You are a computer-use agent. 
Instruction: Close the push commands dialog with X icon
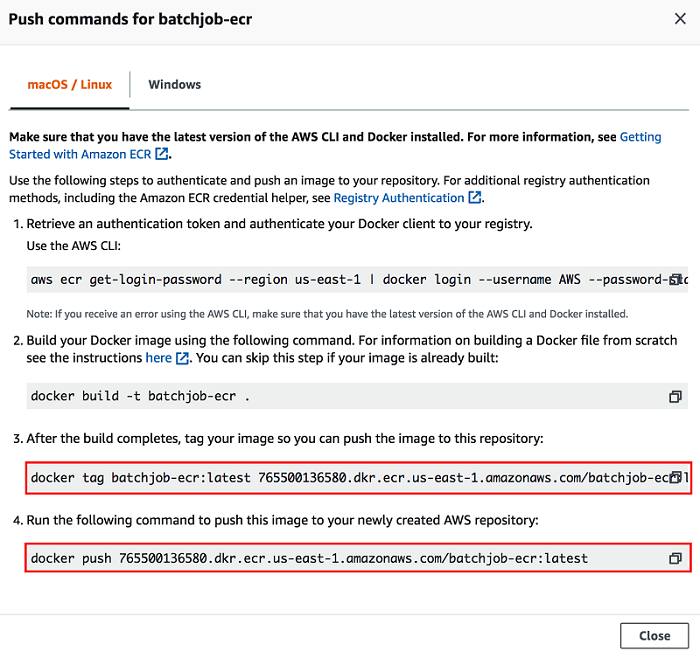click(x=681, y=19)
